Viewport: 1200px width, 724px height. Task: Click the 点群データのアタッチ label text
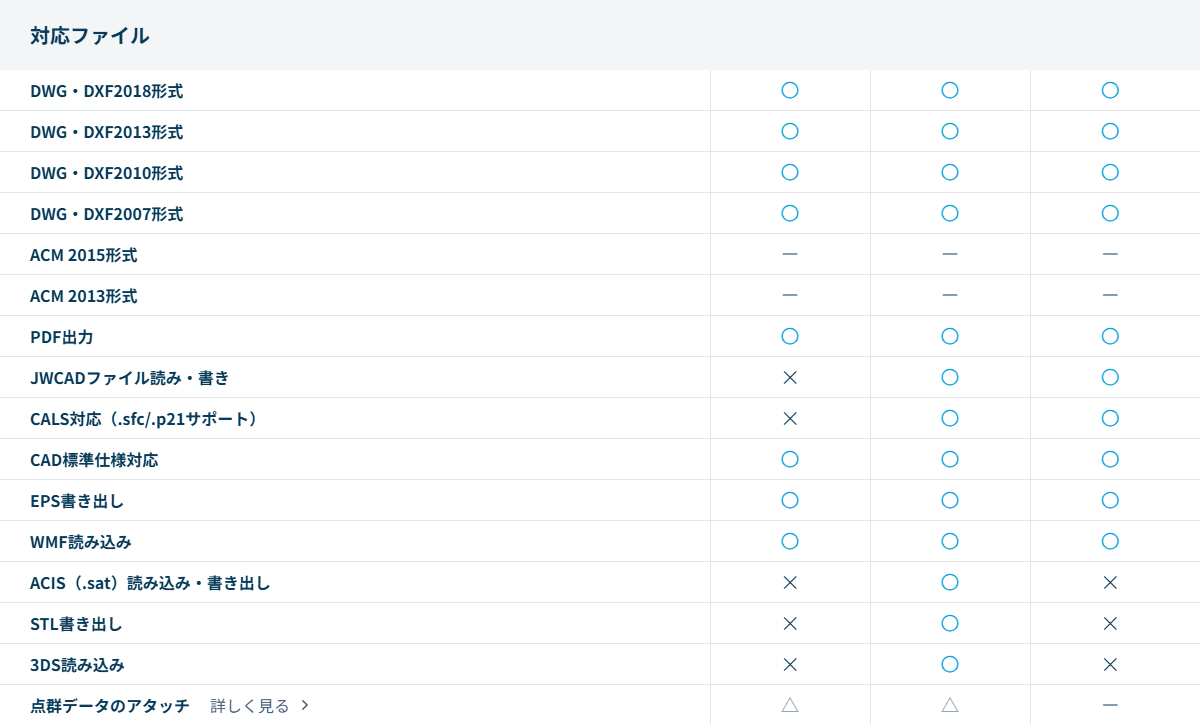pyautogui.click(x=109, y=706)
